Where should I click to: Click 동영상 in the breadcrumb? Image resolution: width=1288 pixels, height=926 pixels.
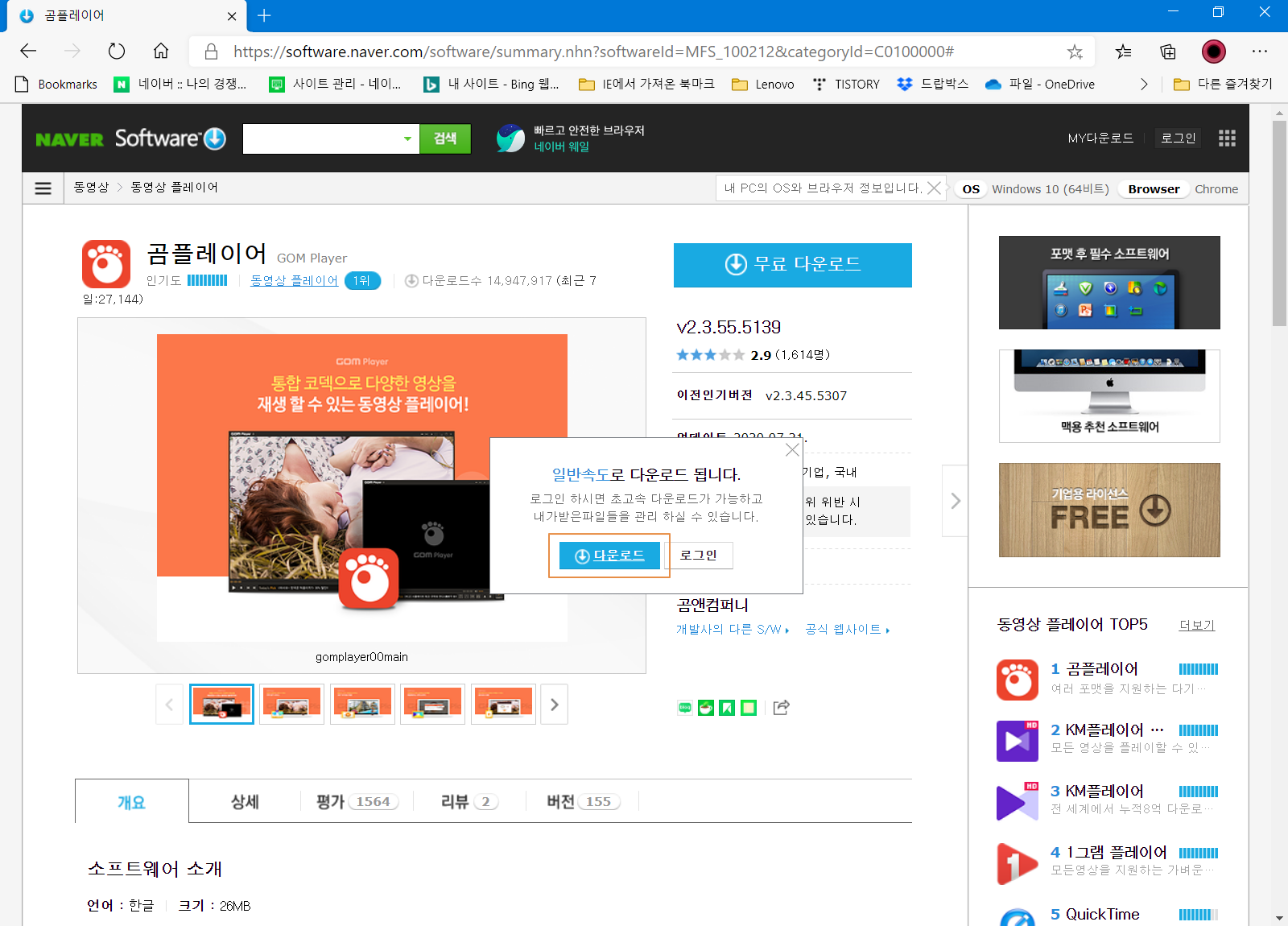[91, 188]
